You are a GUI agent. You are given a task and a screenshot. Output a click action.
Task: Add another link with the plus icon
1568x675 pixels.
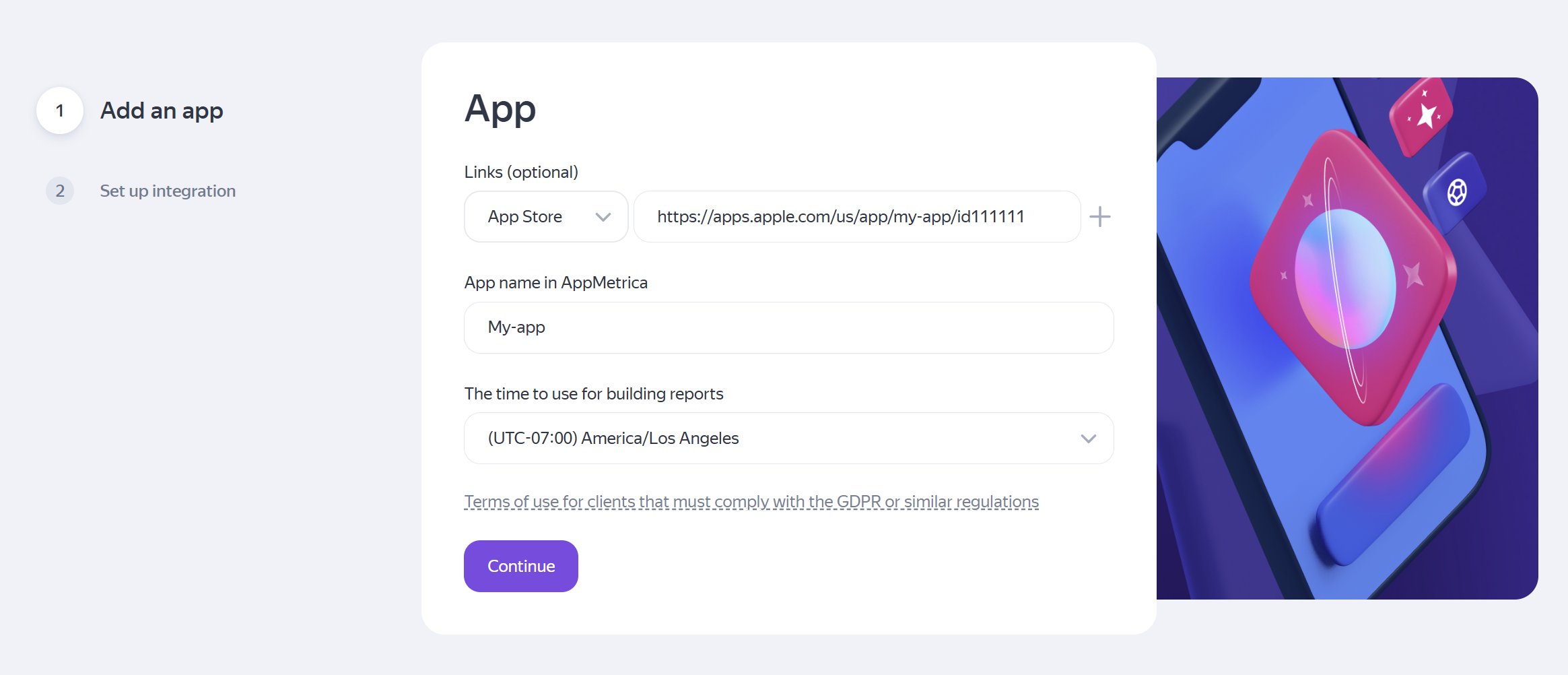(1100, 216)
